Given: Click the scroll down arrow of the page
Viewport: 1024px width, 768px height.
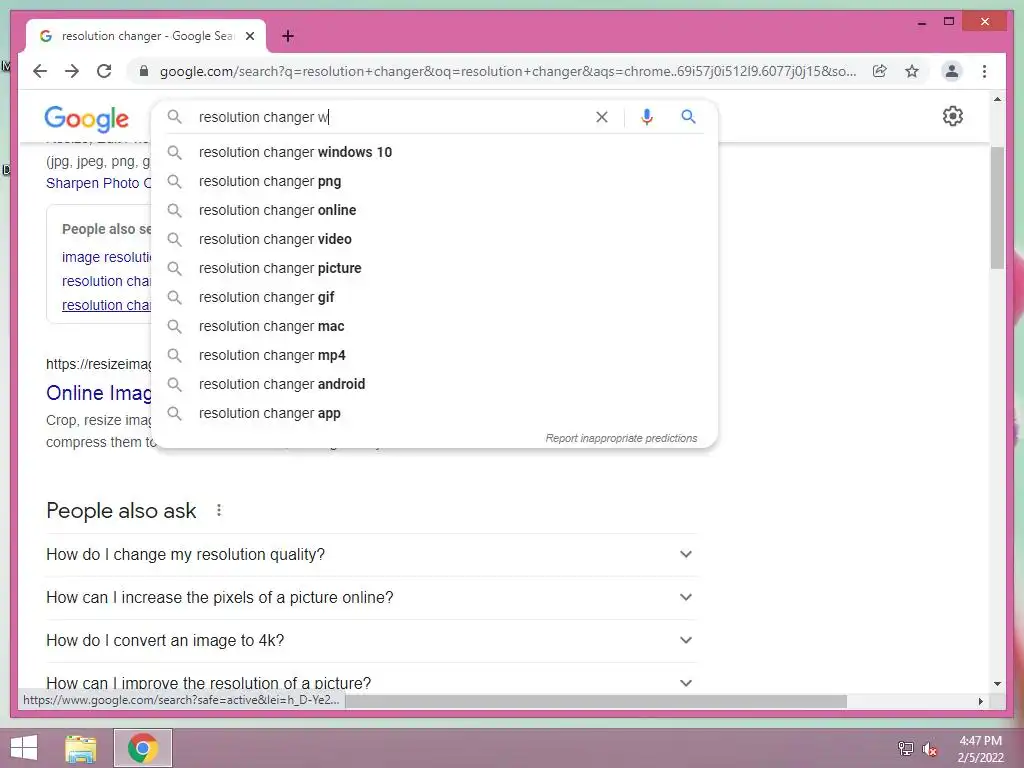Looking at the screenshot, I should point(997,684).
